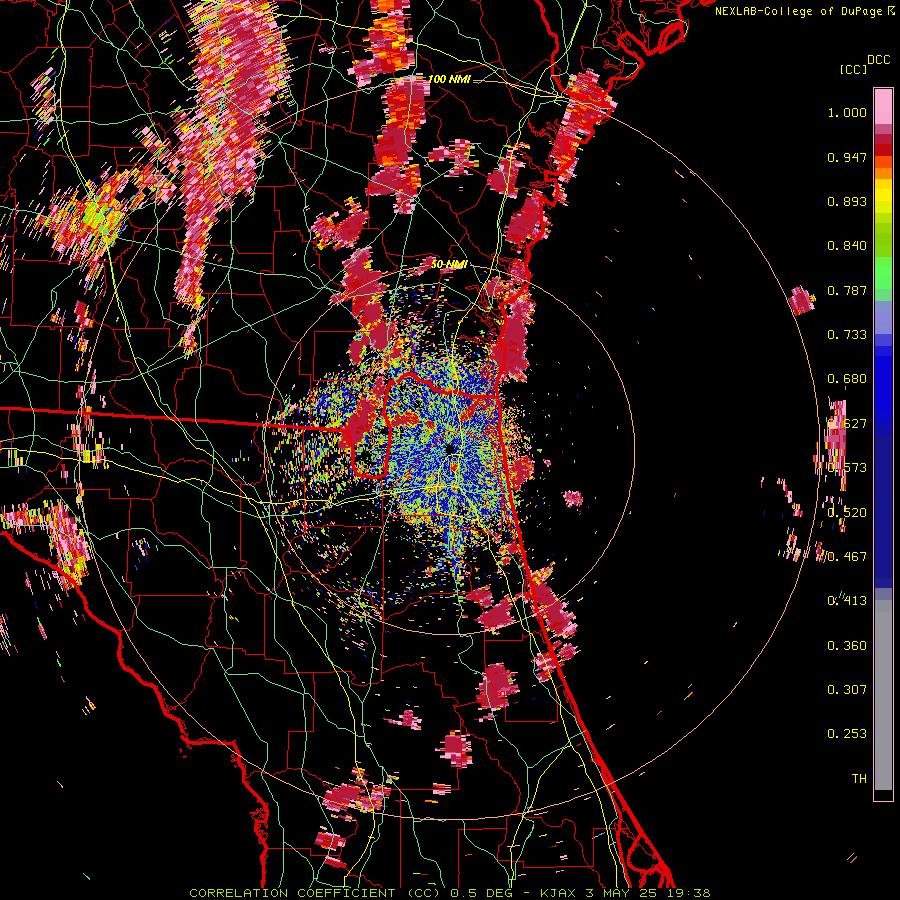Click the 50 NMI range ring label
This screenshot has width=900, height=900.
(449, 264)
